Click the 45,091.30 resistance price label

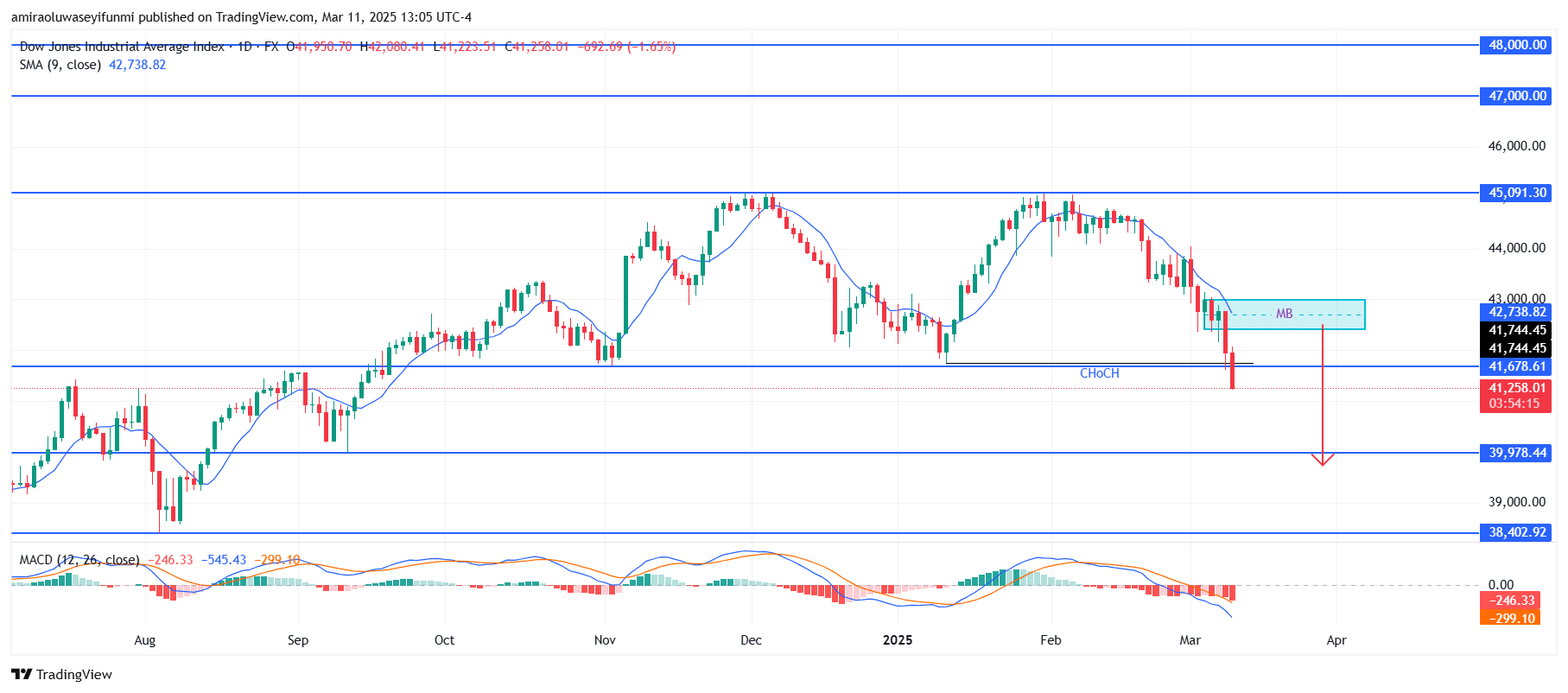pyautogui.click(x=1516, y=193)
